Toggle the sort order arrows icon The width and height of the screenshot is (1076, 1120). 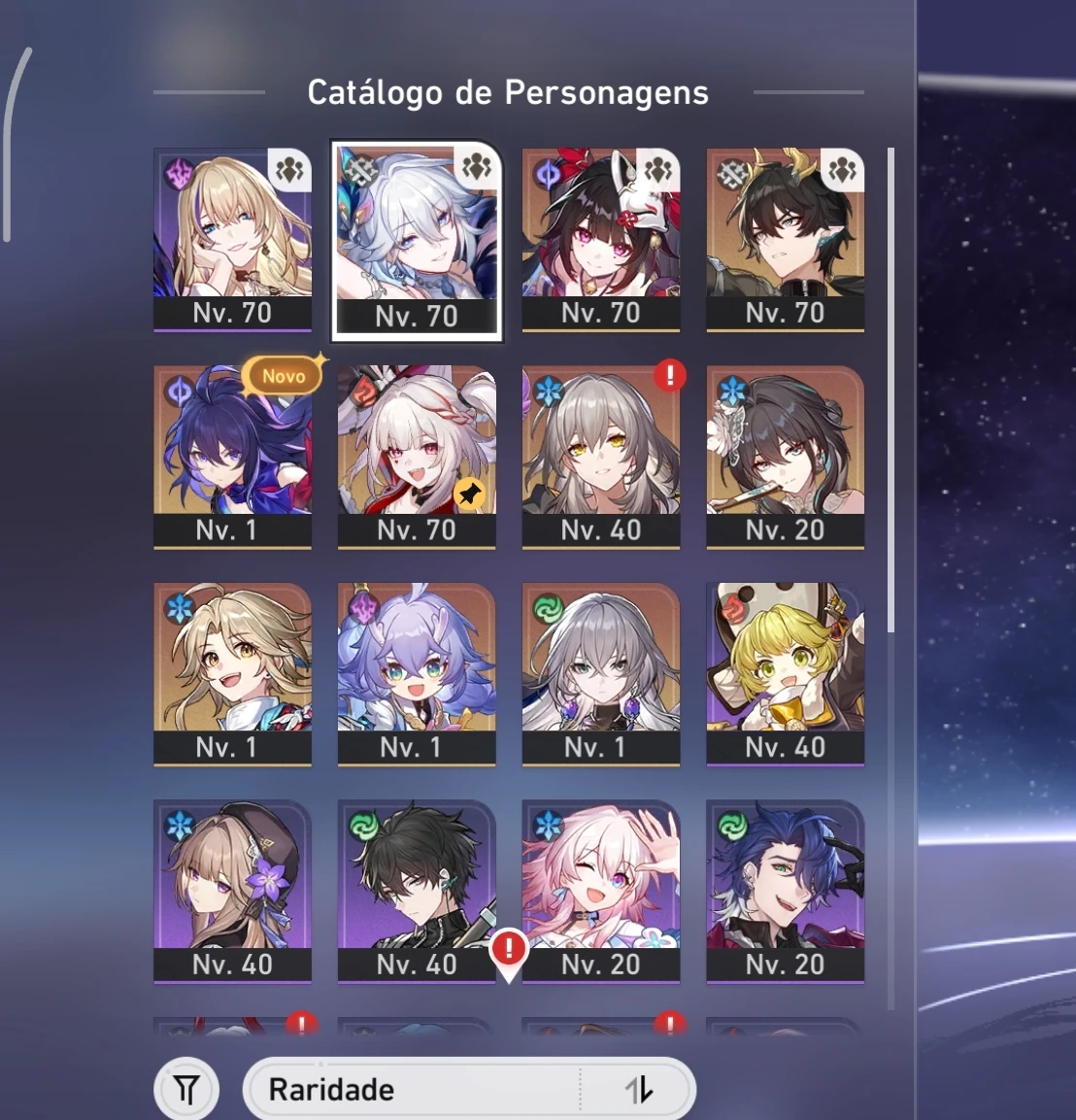[638, 1090]
